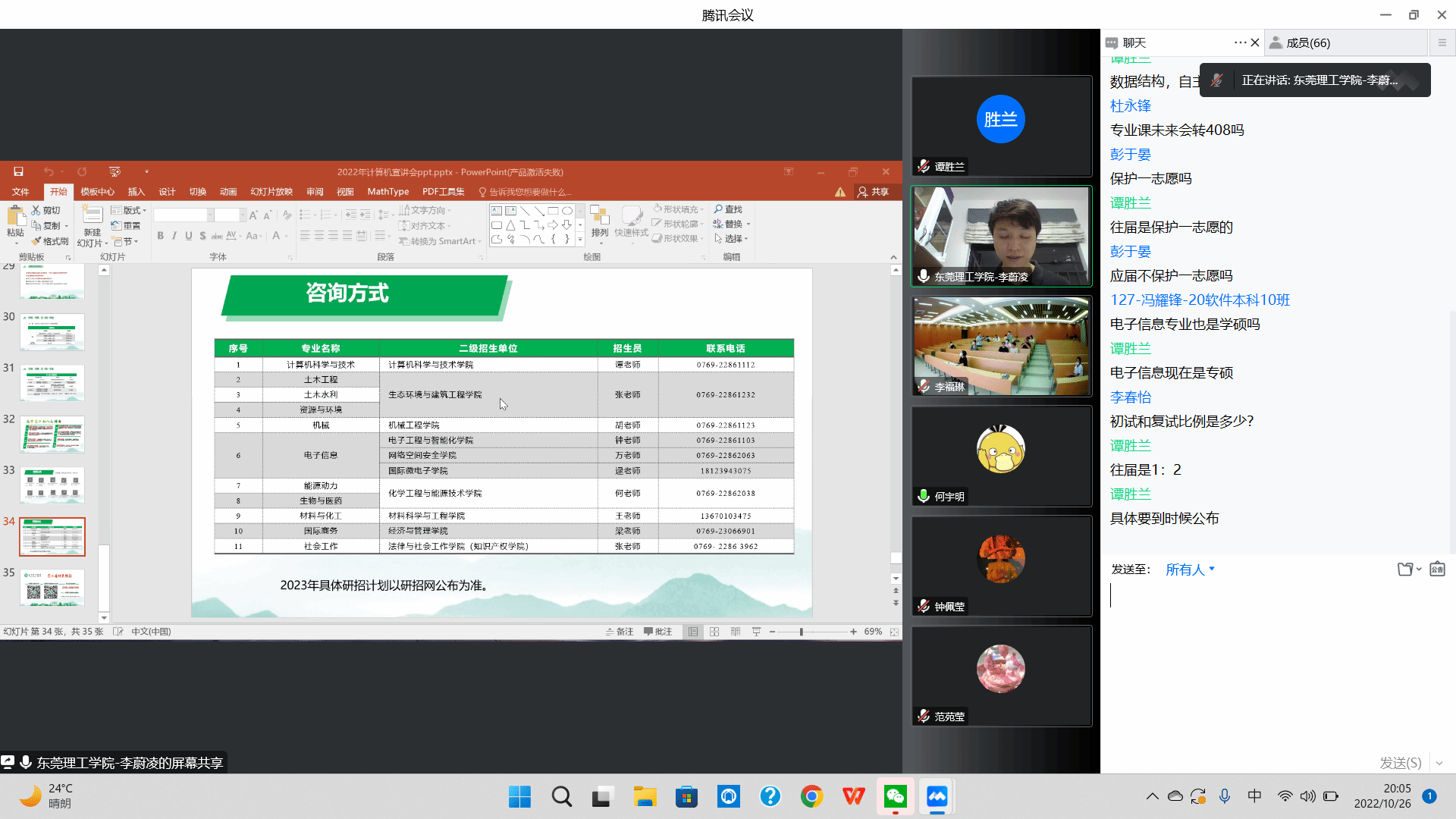Open Google Chrome from the taskbar

(811, 796)
